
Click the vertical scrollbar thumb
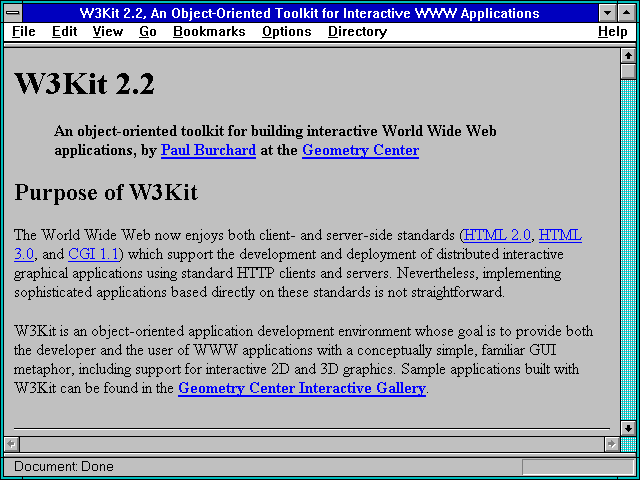tap(628, 71)
